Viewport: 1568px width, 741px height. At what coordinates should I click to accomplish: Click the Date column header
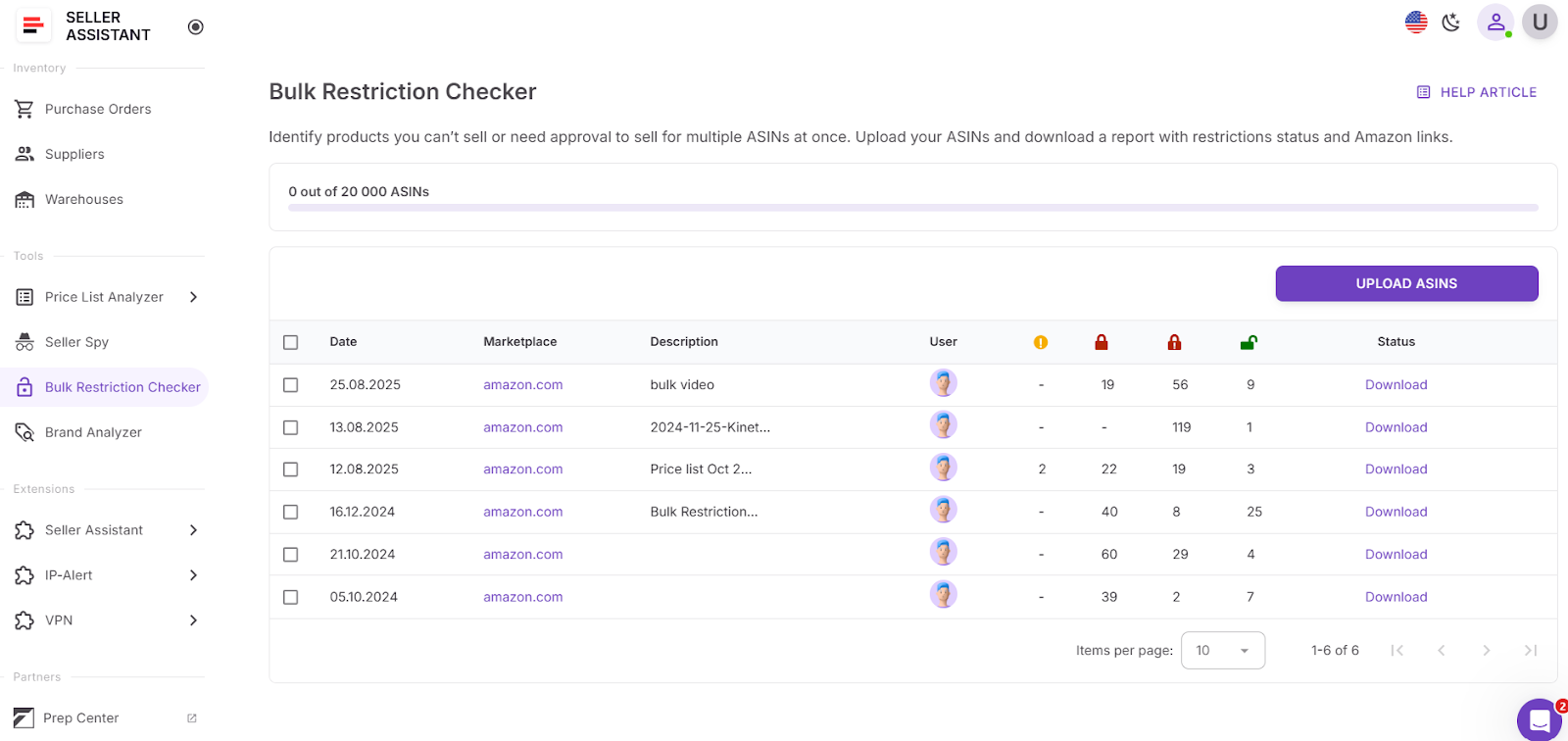tap(343, 342)
